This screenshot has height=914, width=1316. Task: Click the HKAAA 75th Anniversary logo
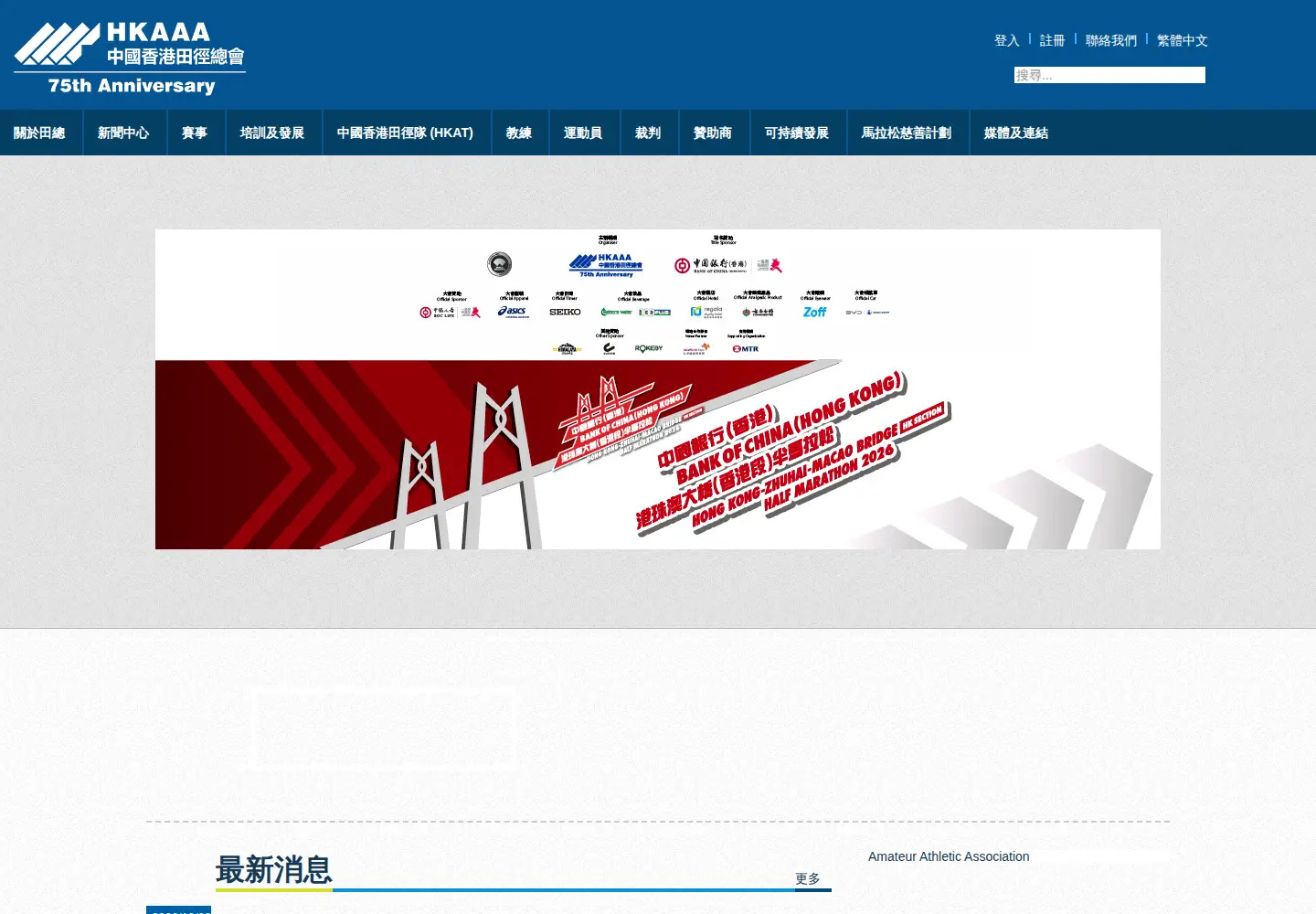tap(130, 59)
